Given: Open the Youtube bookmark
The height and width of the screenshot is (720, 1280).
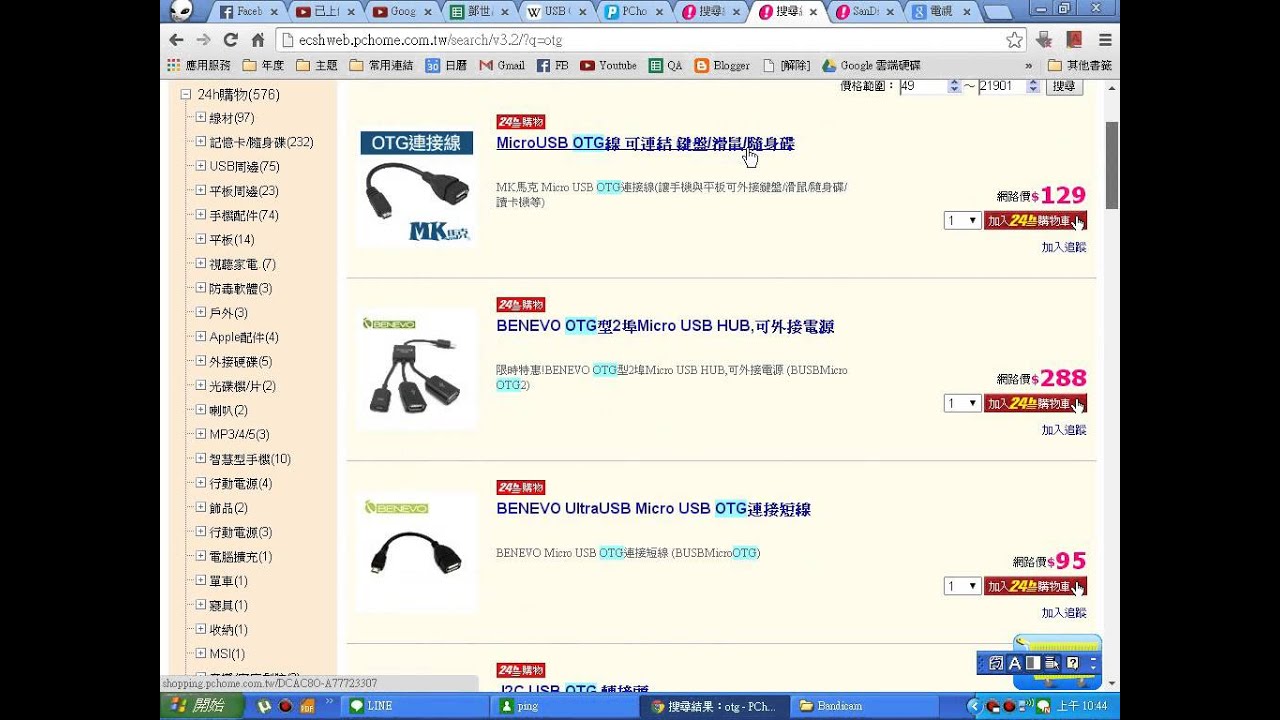Looking at the screenshot, I should pos(608,65).
